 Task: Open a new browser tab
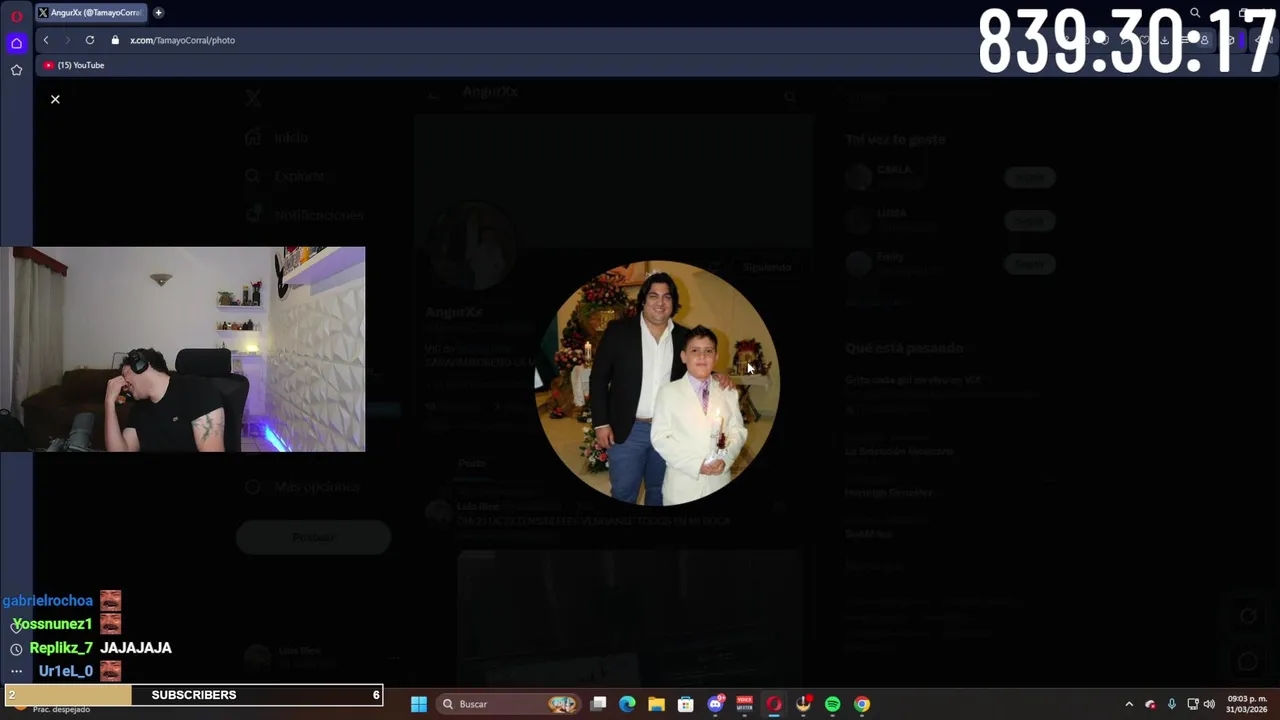(x=158, y=13)
